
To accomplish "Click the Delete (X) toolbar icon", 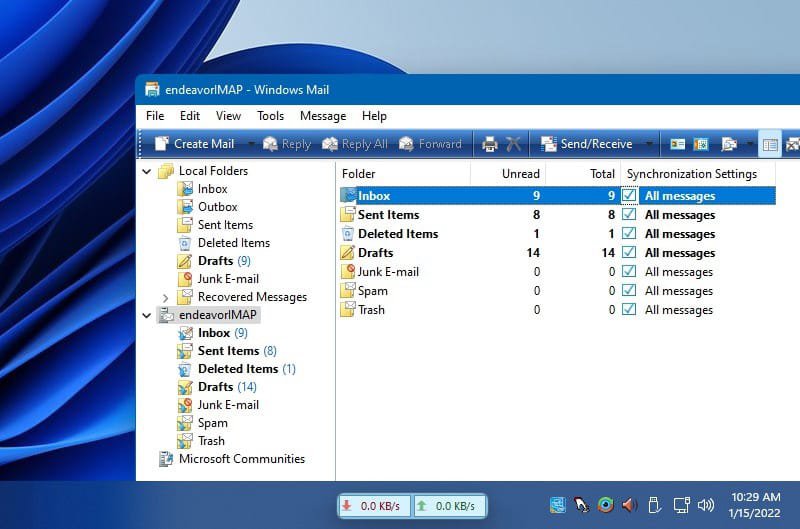I will pyautogui.click(x=513, y=144).
